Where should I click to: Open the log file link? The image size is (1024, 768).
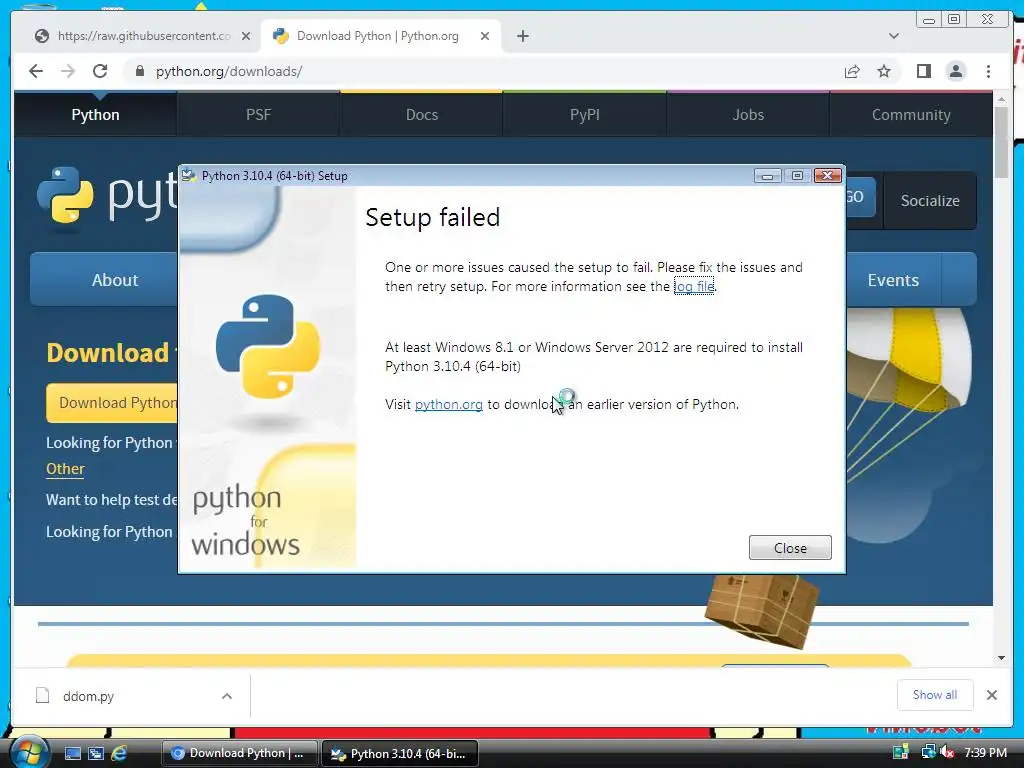[694, 286]
